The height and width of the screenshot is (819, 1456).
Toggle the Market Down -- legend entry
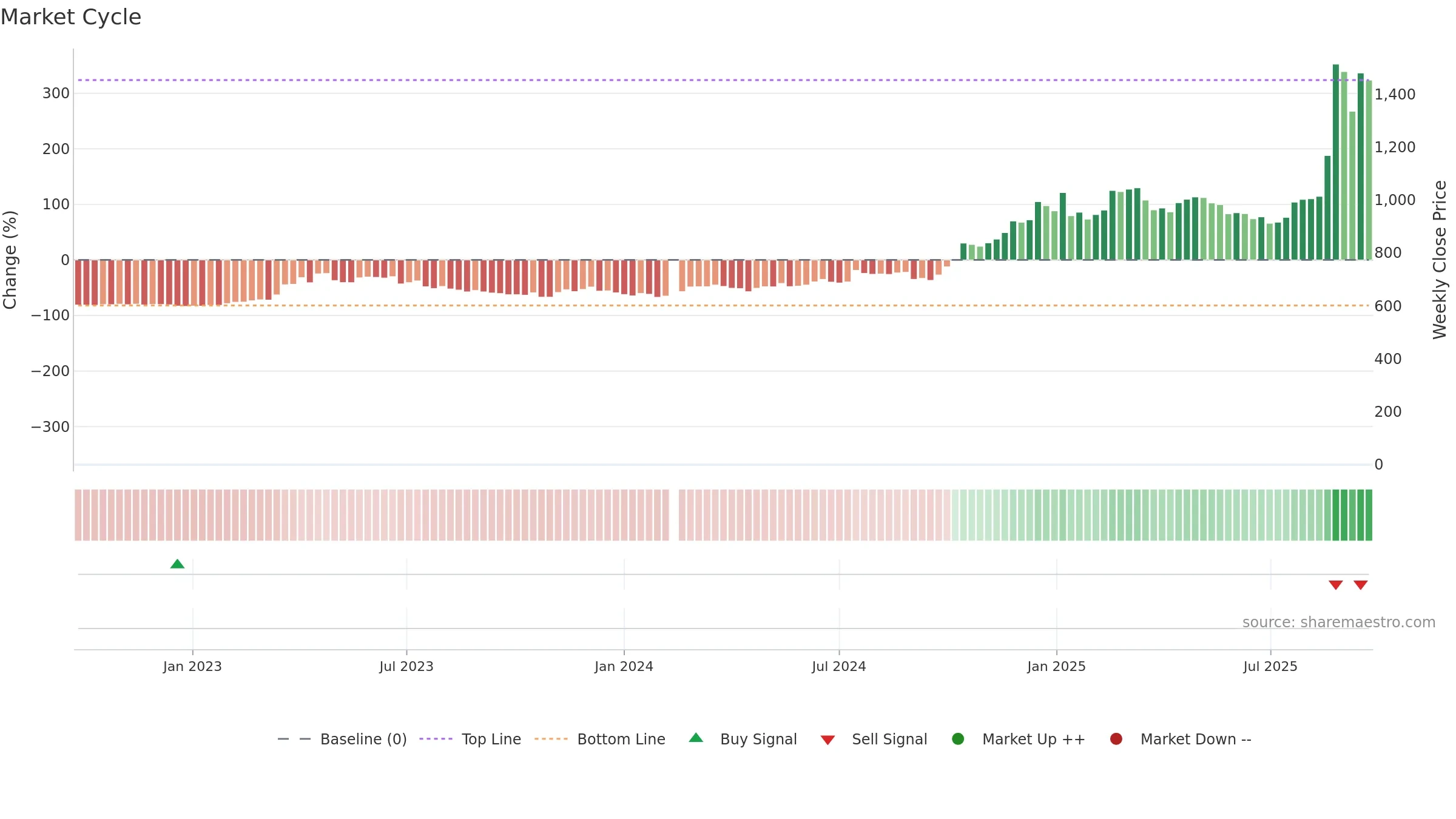pos(1181,739)
